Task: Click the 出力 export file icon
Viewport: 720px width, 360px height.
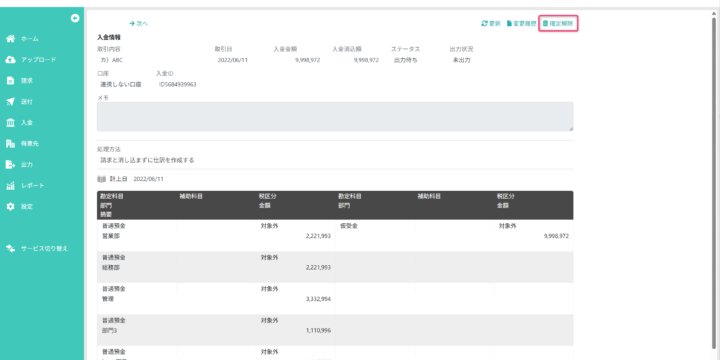Action: click(11, 164)
